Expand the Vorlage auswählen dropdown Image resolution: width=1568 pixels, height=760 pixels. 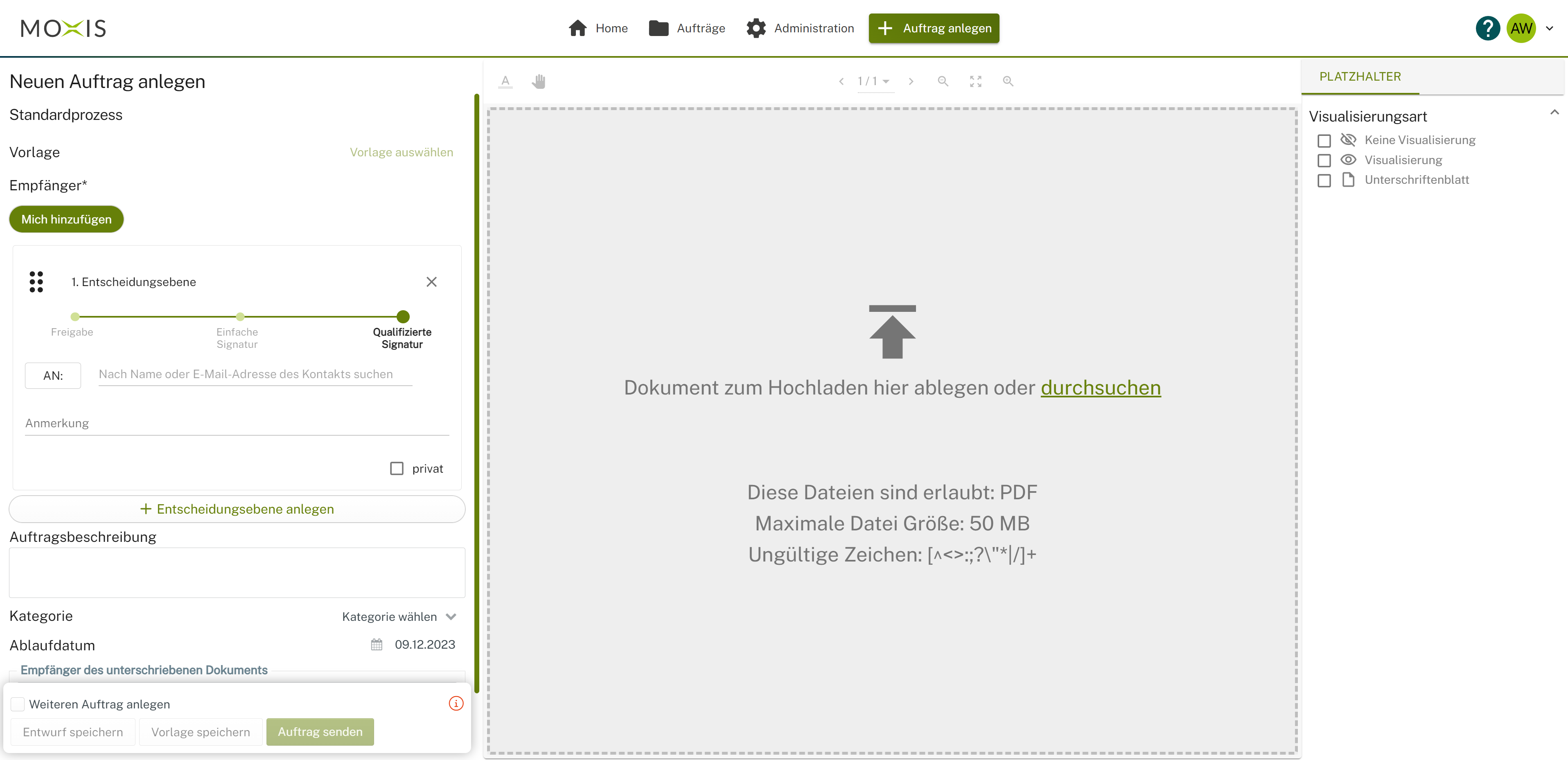(400, 152)
